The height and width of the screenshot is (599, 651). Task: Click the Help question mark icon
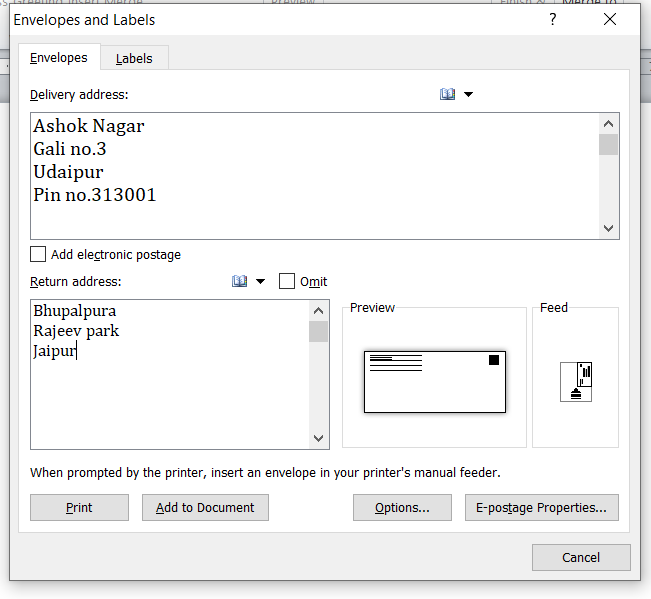point(553,20)
